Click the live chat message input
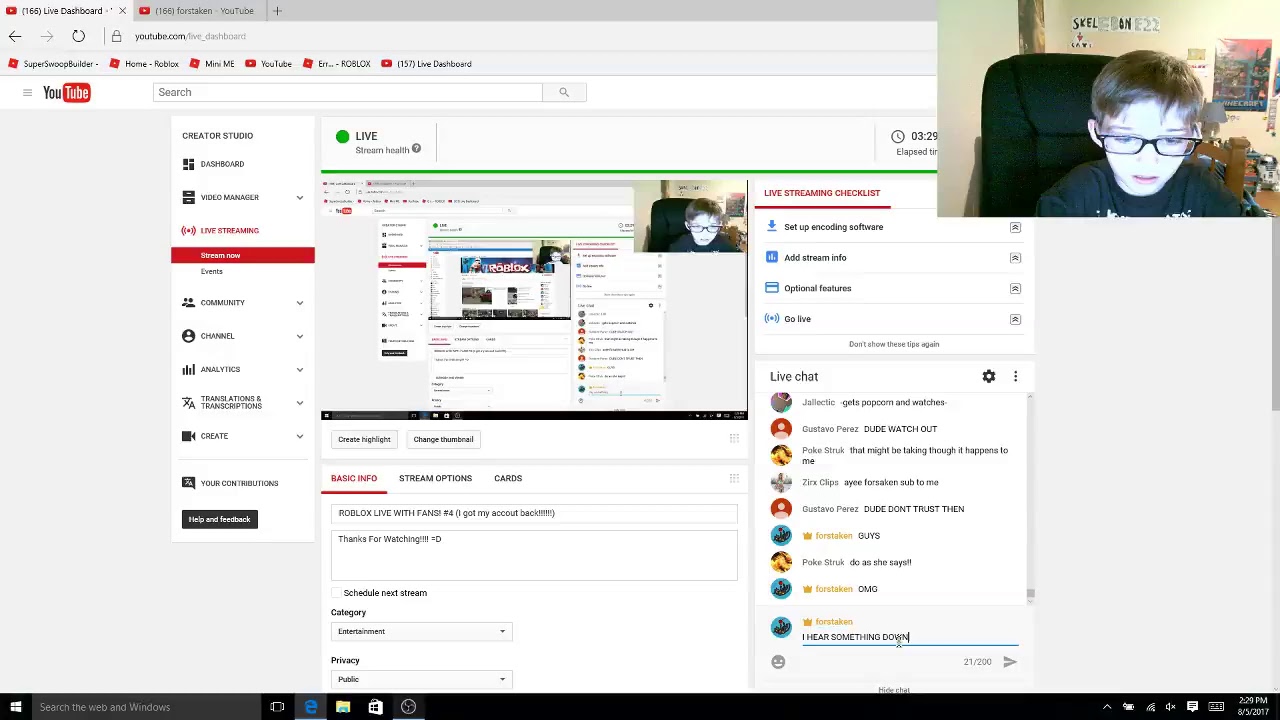The image size is (1280, 720). 910,637
